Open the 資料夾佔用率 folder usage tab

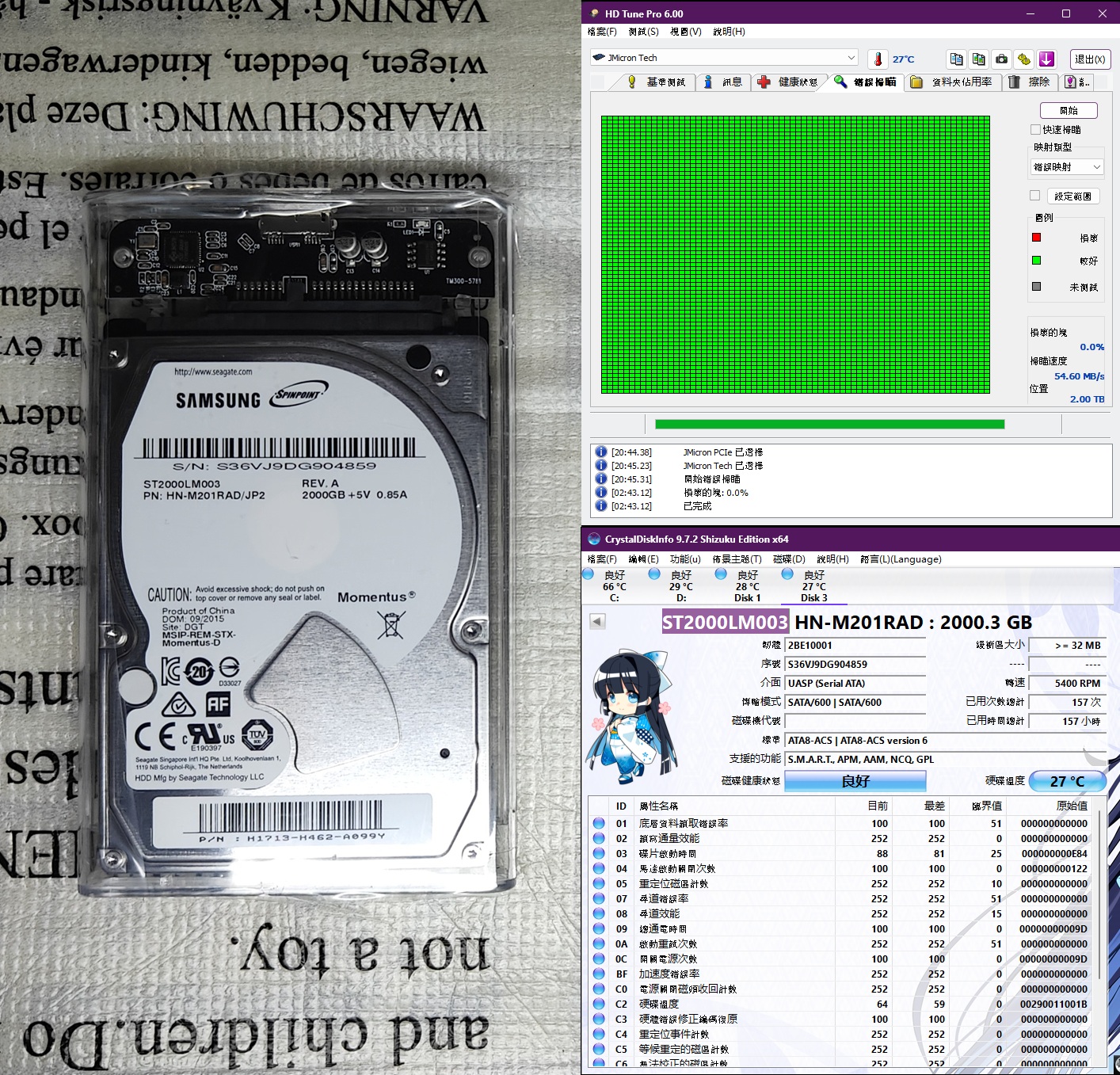click(x=952, y=82)
